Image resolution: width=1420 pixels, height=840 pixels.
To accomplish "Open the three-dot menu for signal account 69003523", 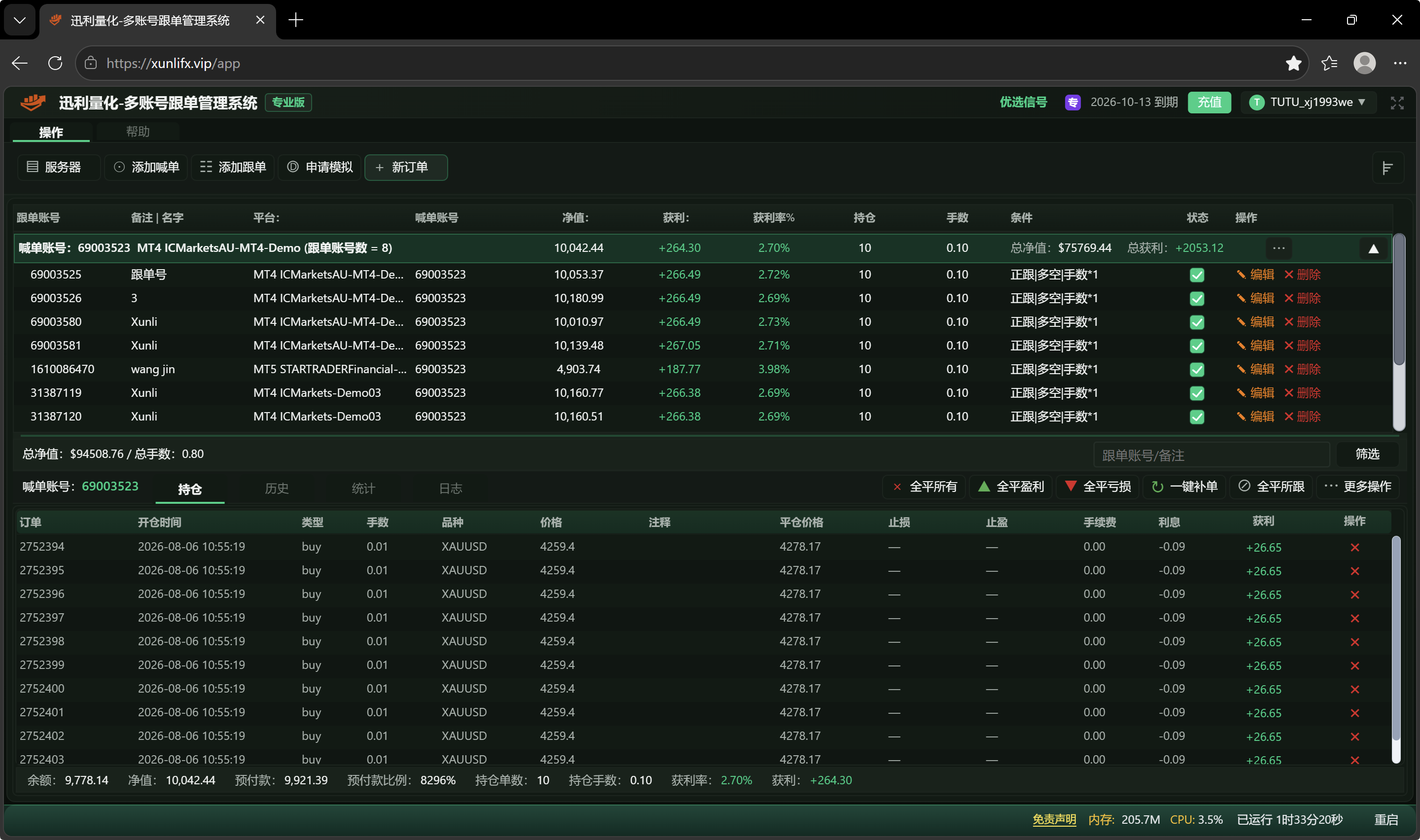I will [x=1278, y=248].
